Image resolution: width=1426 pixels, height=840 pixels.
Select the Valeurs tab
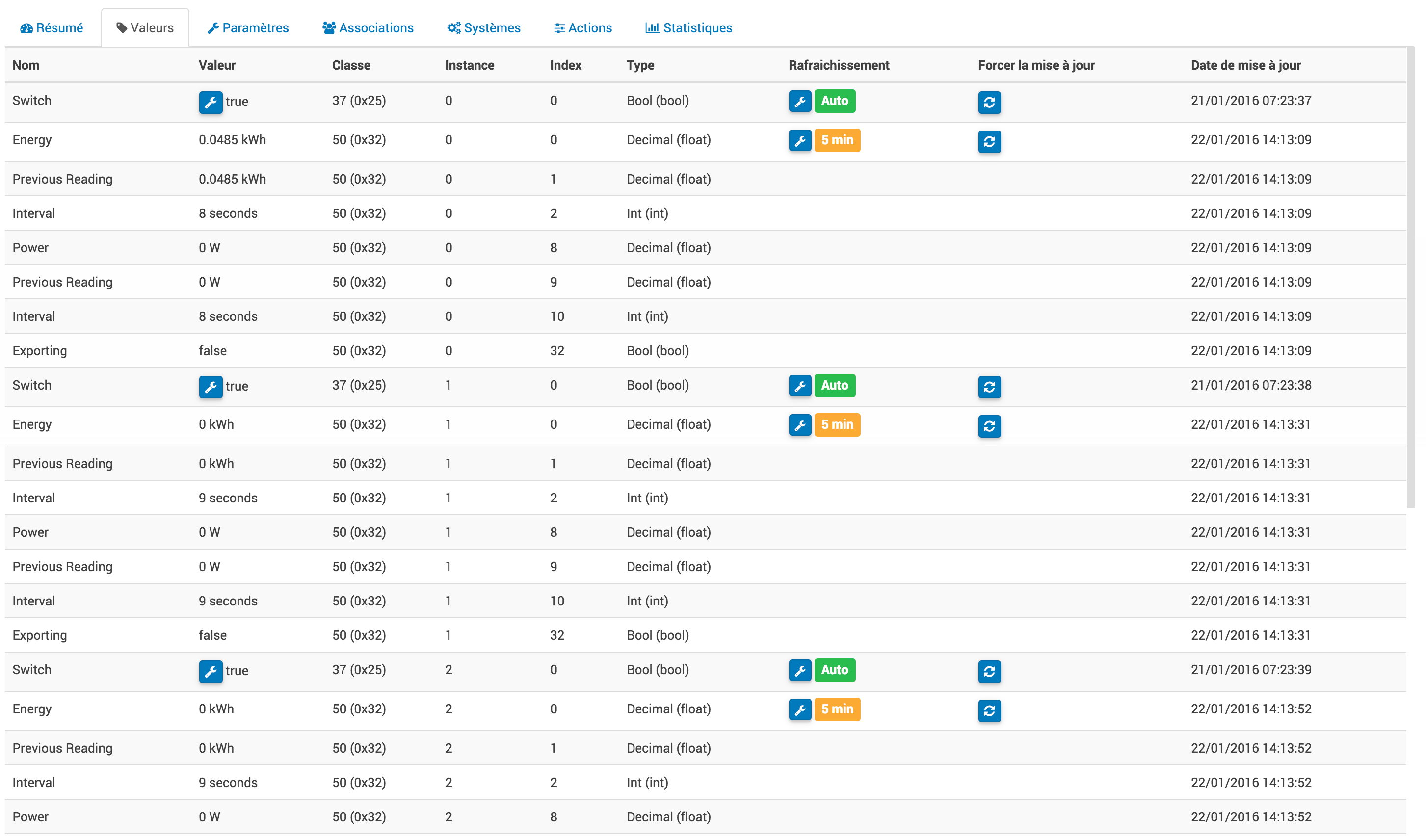pos(145,28)
